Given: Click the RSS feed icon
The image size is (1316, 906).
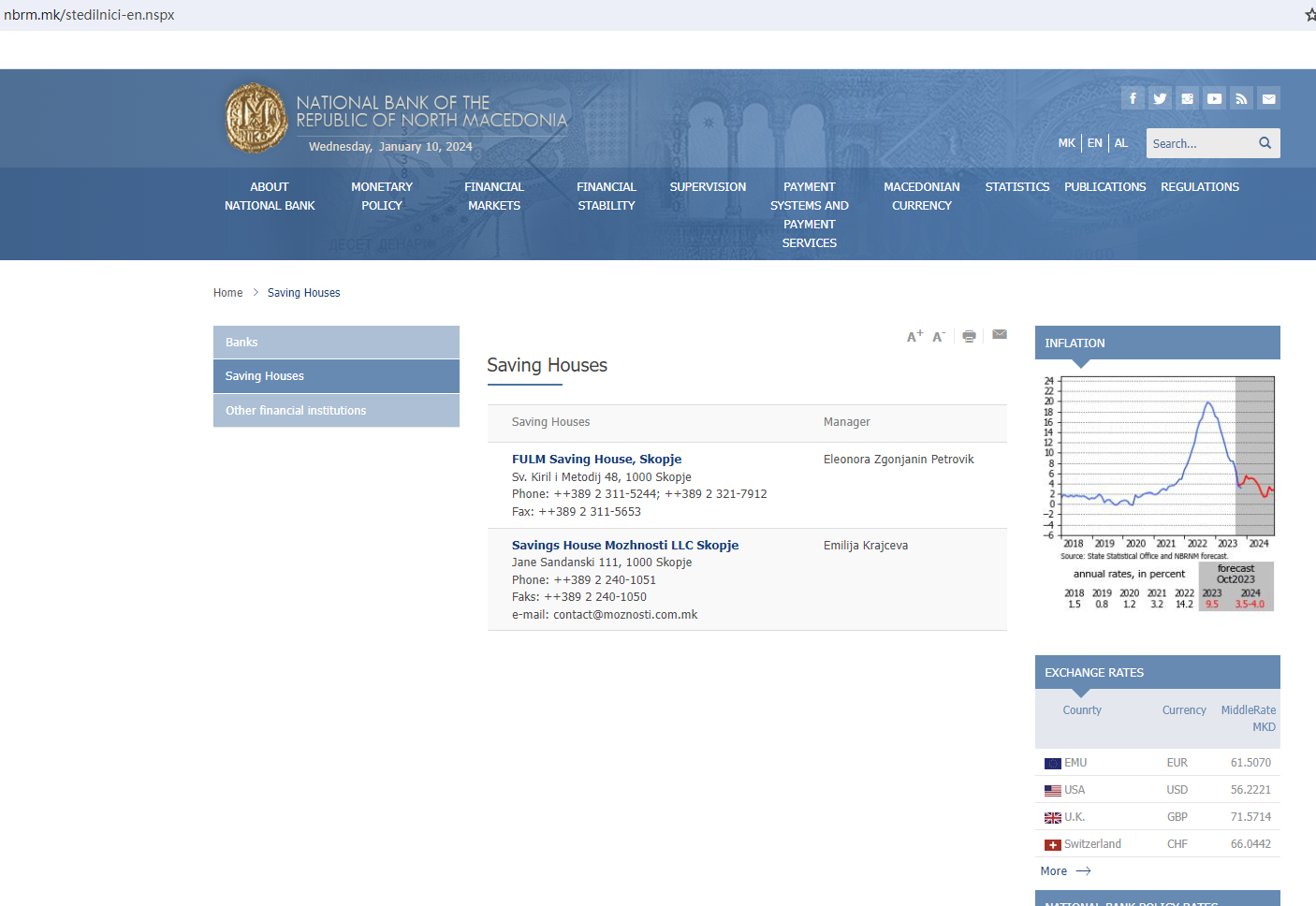Looking at the screenshot, I should tap(1241, 98).
